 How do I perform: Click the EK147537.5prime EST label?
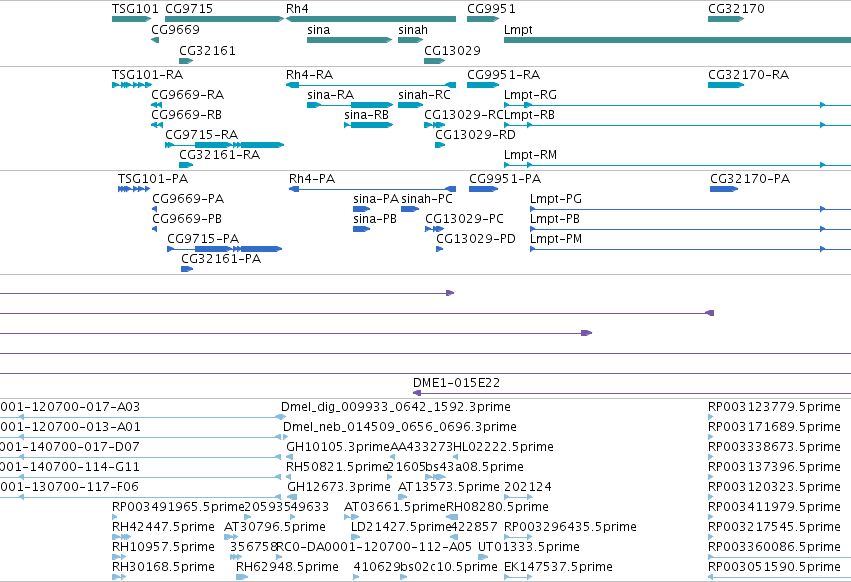558,567
